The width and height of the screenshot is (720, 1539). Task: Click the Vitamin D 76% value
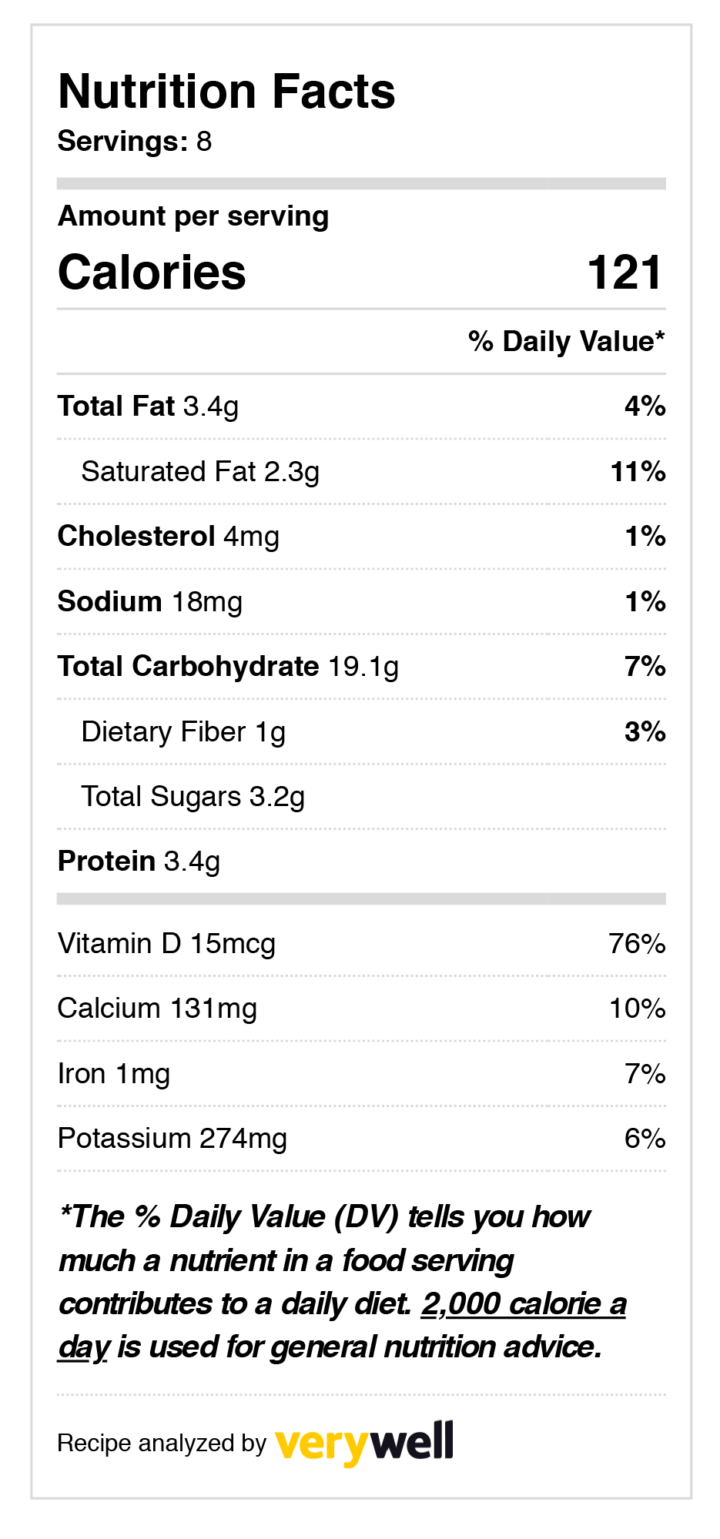coord(637,943)
